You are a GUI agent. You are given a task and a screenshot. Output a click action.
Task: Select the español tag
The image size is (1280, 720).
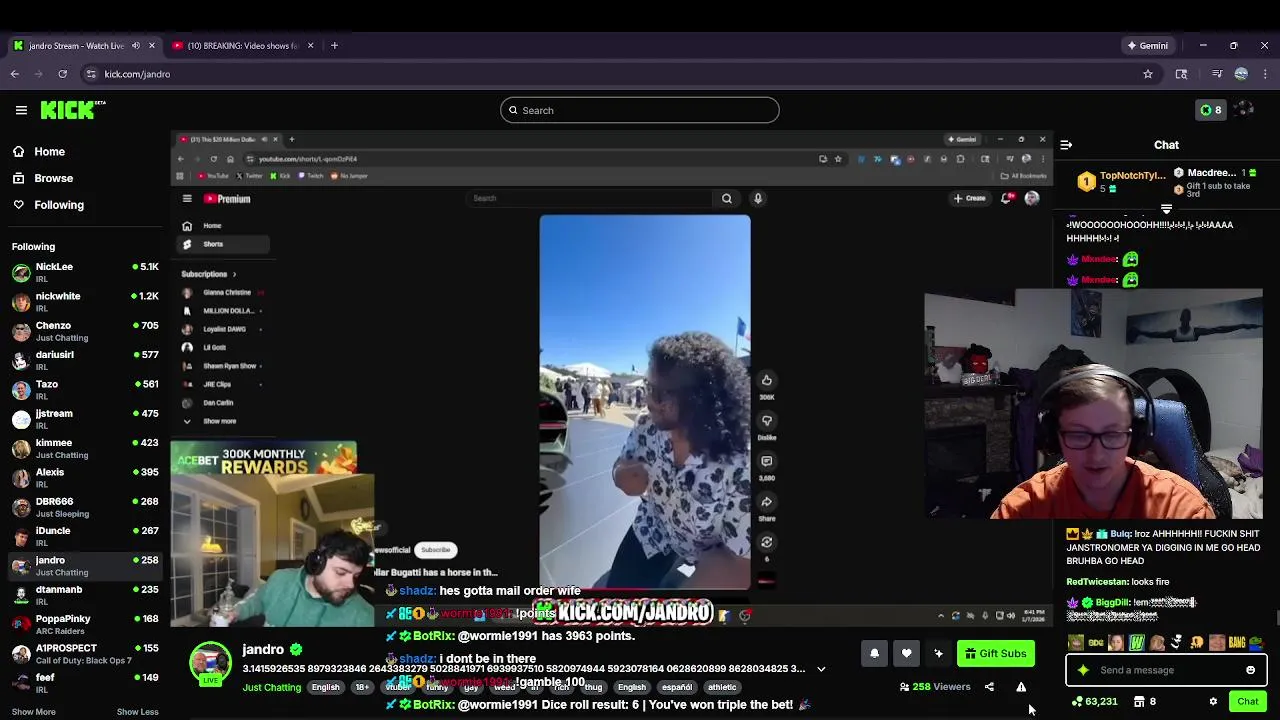pyautogui.click(x=677, y=687)
